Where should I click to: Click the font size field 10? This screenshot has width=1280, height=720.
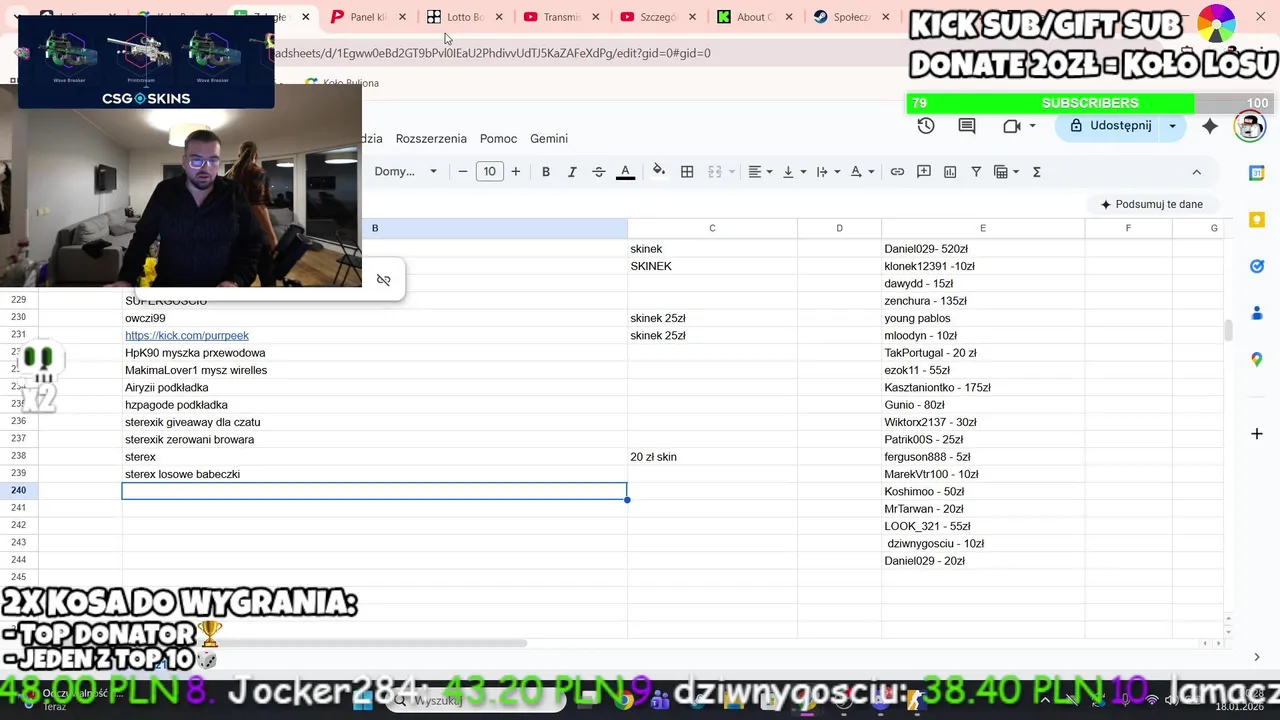[x=489, y=172]
